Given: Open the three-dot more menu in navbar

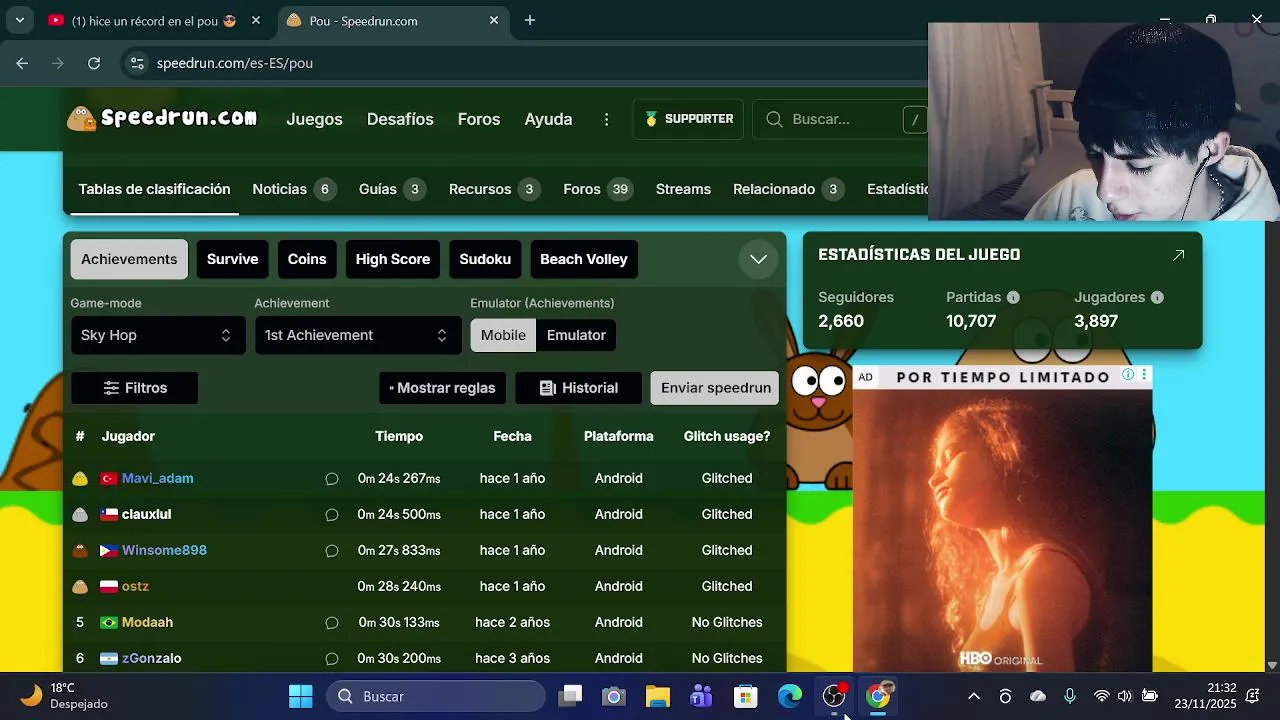Looking at the screenshot, I should tap(606, 119).
